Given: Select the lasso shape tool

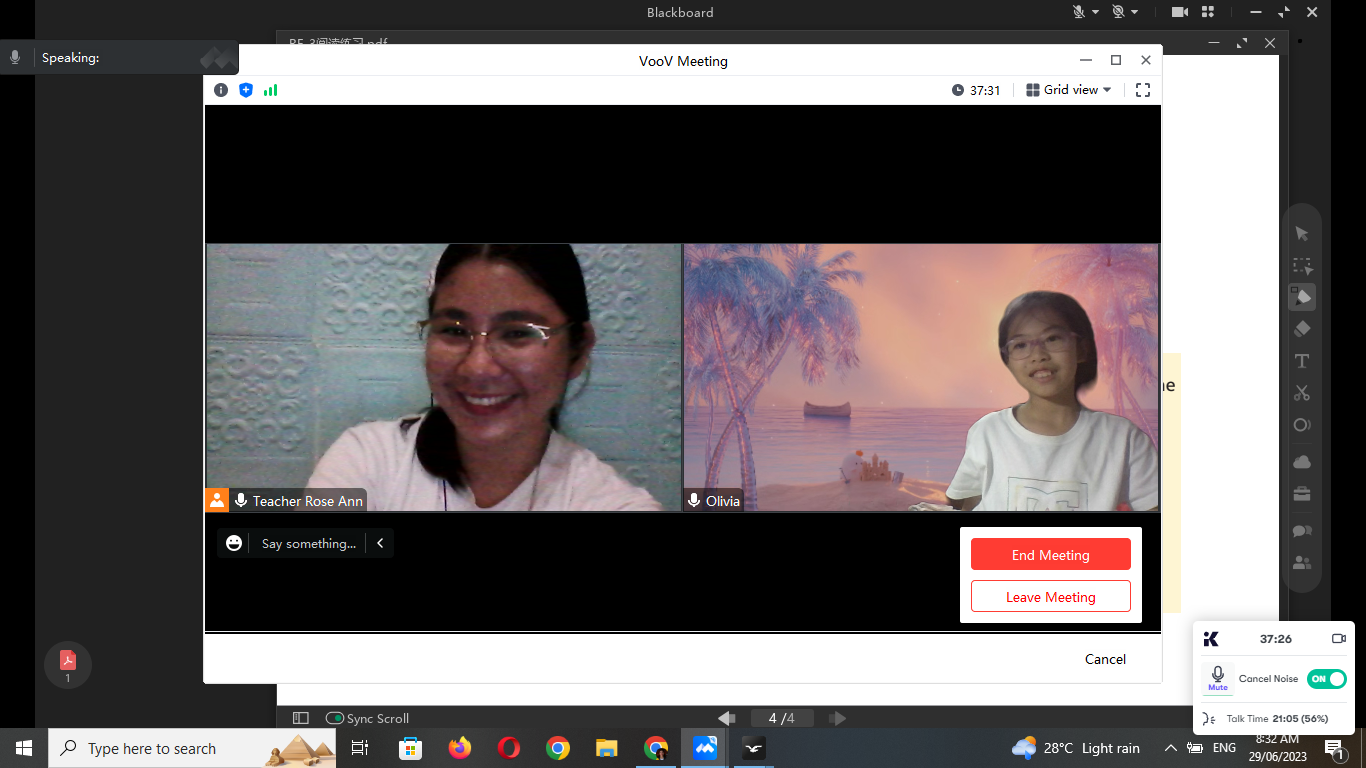Looking at the screenshot, I should pos(1302,425).
